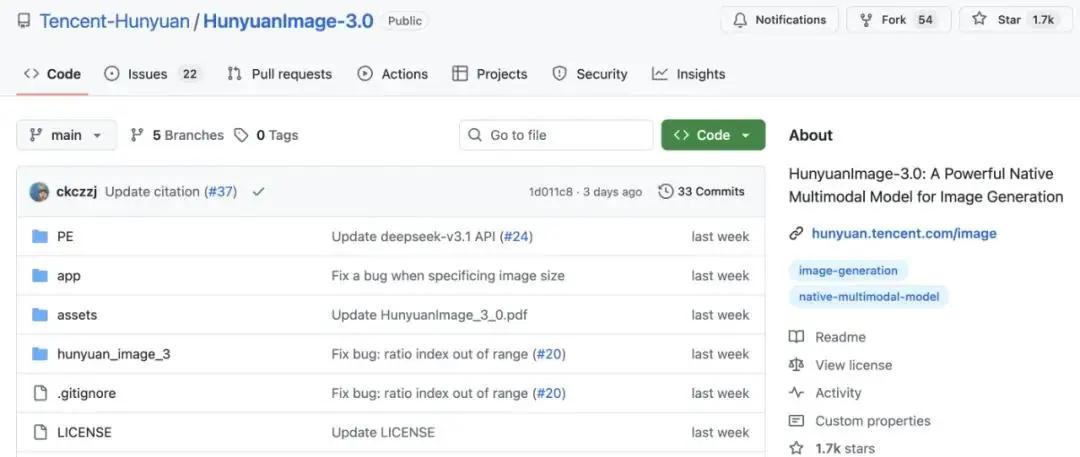Click the green commit status checkmark
The width and height of the screenshot is (1080, 457).
point(259,192)
